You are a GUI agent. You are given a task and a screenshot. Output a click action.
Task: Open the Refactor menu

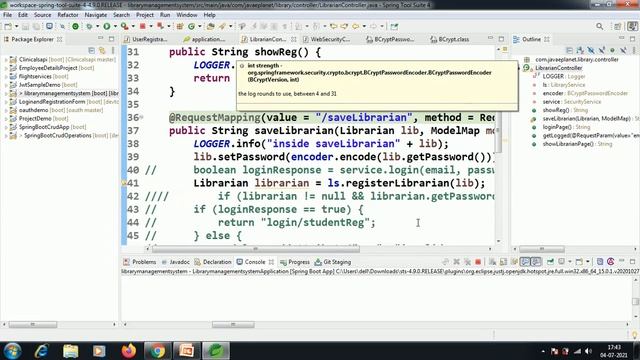(68, 15)
